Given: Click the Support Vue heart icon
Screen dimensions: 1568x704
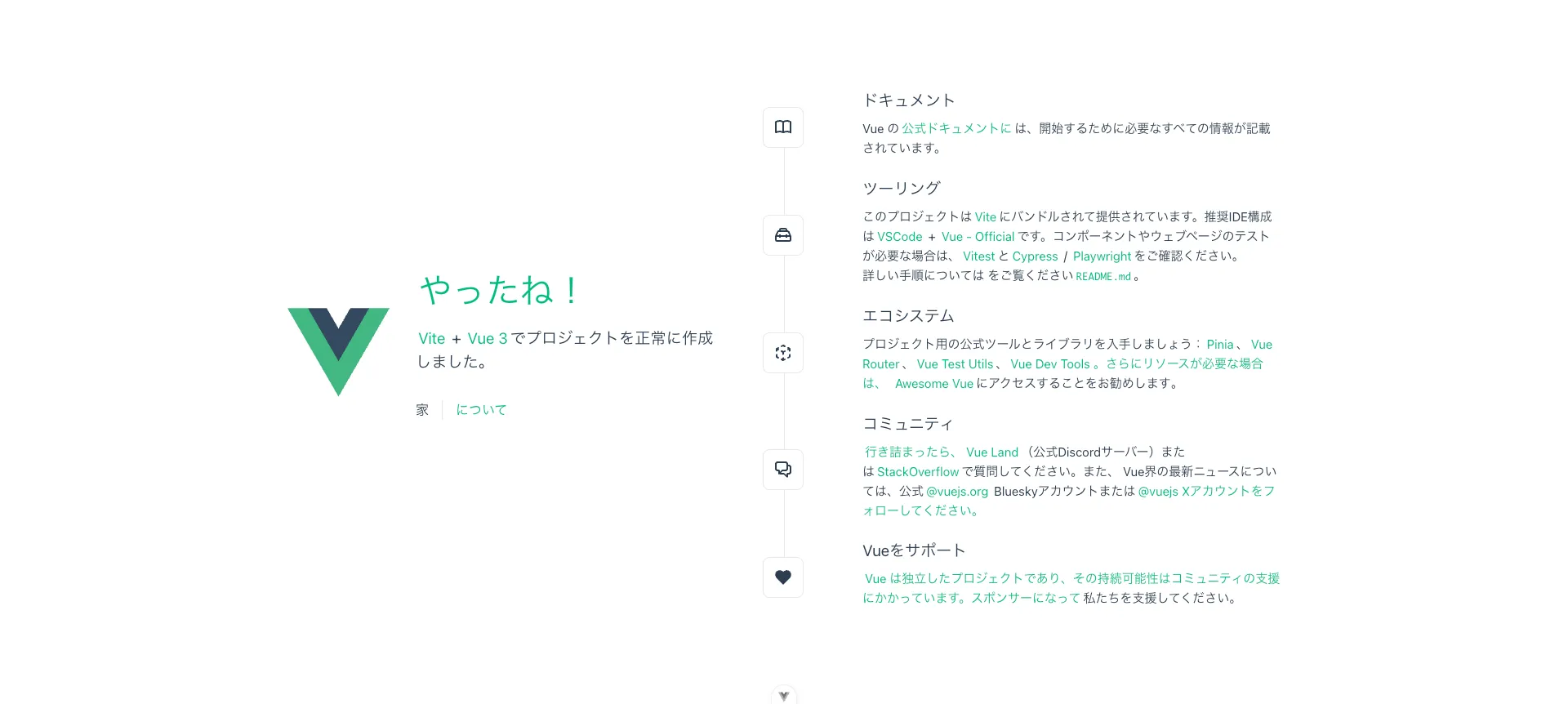Looking at the screenshot, I should click(782, 577).
